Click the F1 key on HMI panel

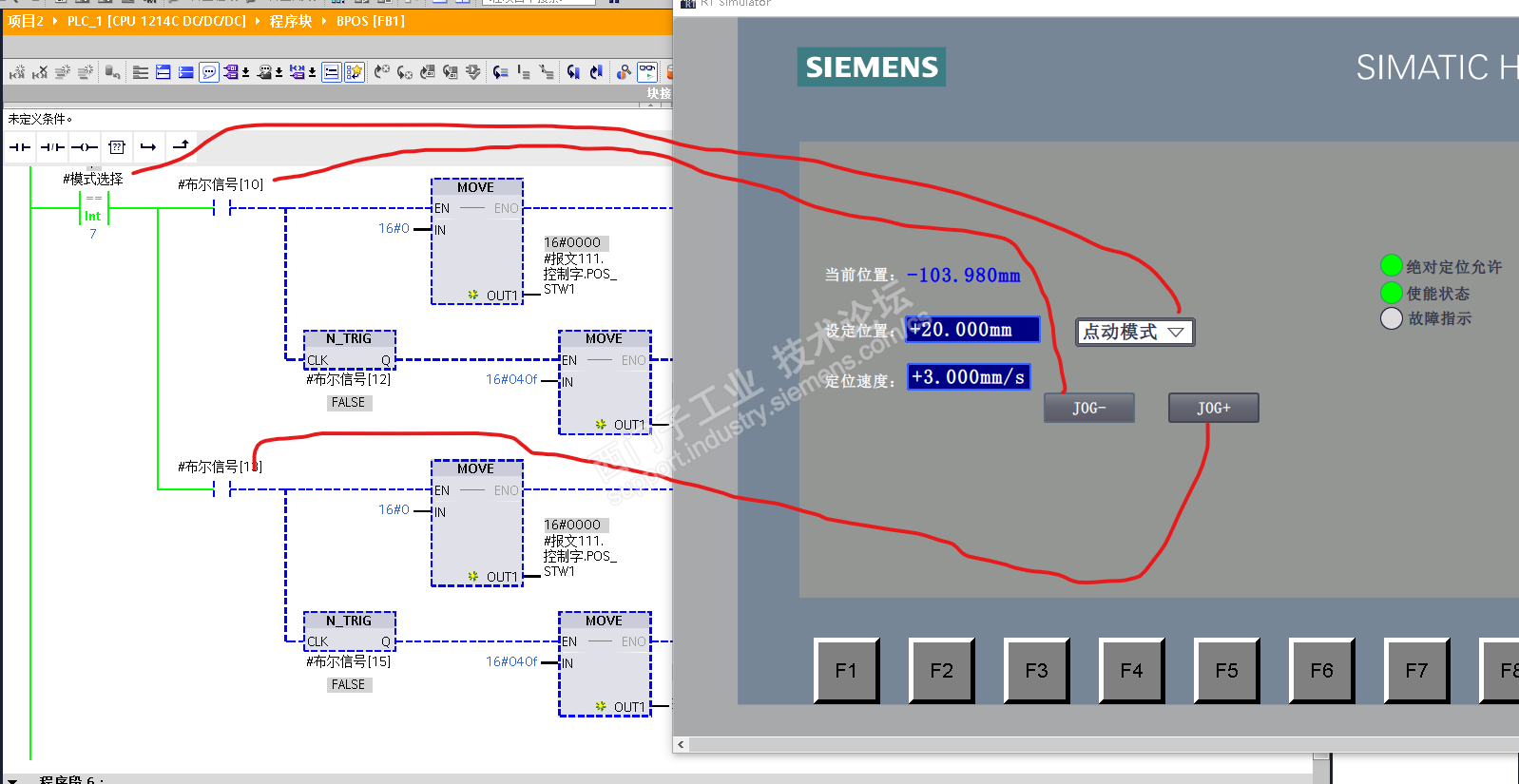[846, 671]
